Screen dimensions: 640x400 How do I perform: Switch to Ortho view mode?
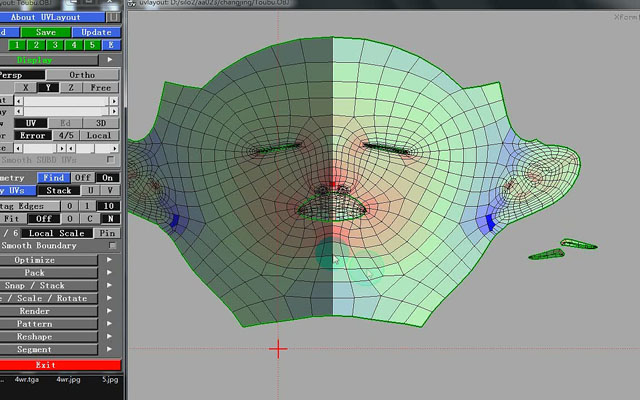(x=82, y=75)
